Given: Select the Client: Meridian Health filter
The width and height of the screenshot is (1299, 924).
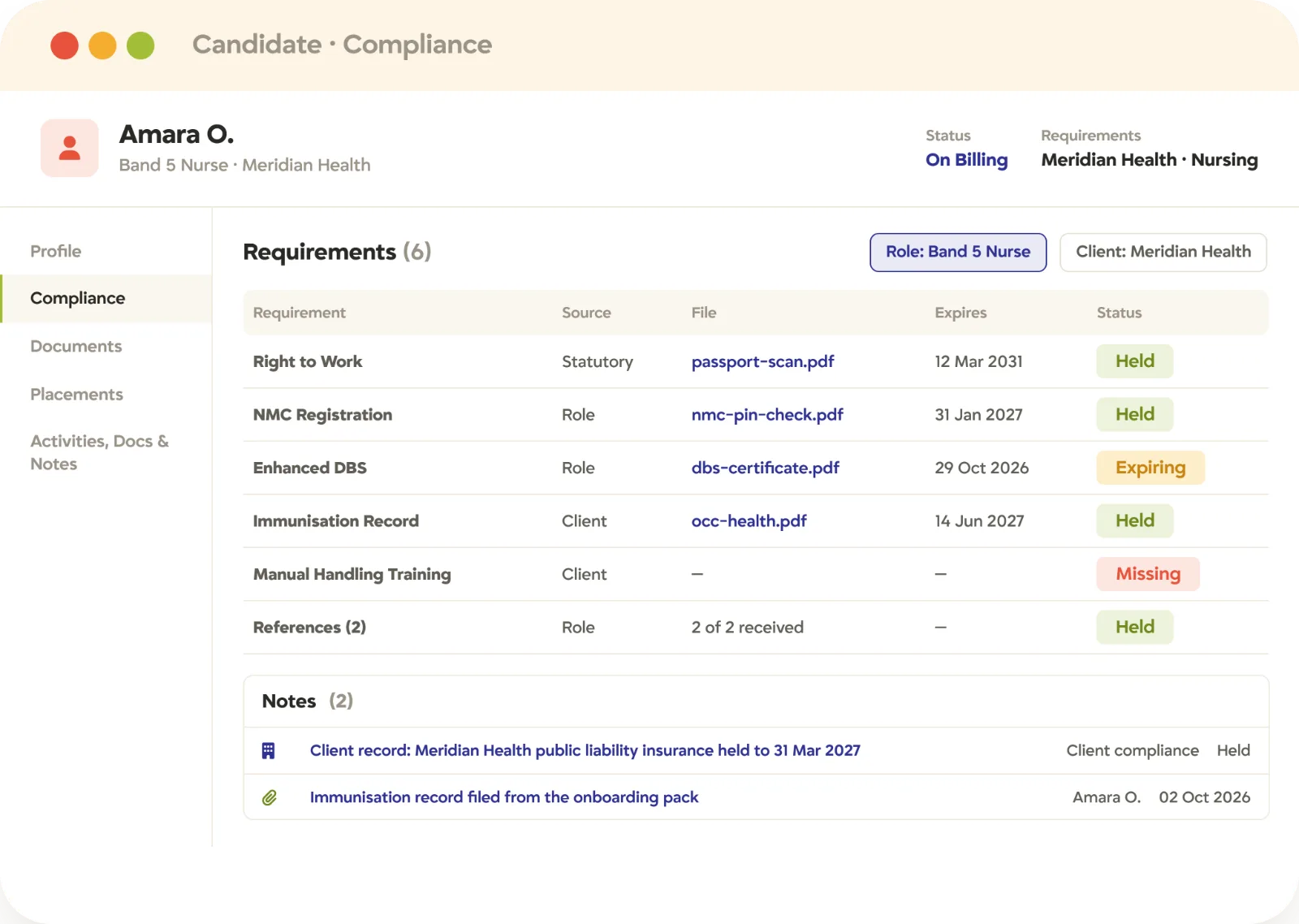Looking at the screenshot, I should pos(1163,252).
